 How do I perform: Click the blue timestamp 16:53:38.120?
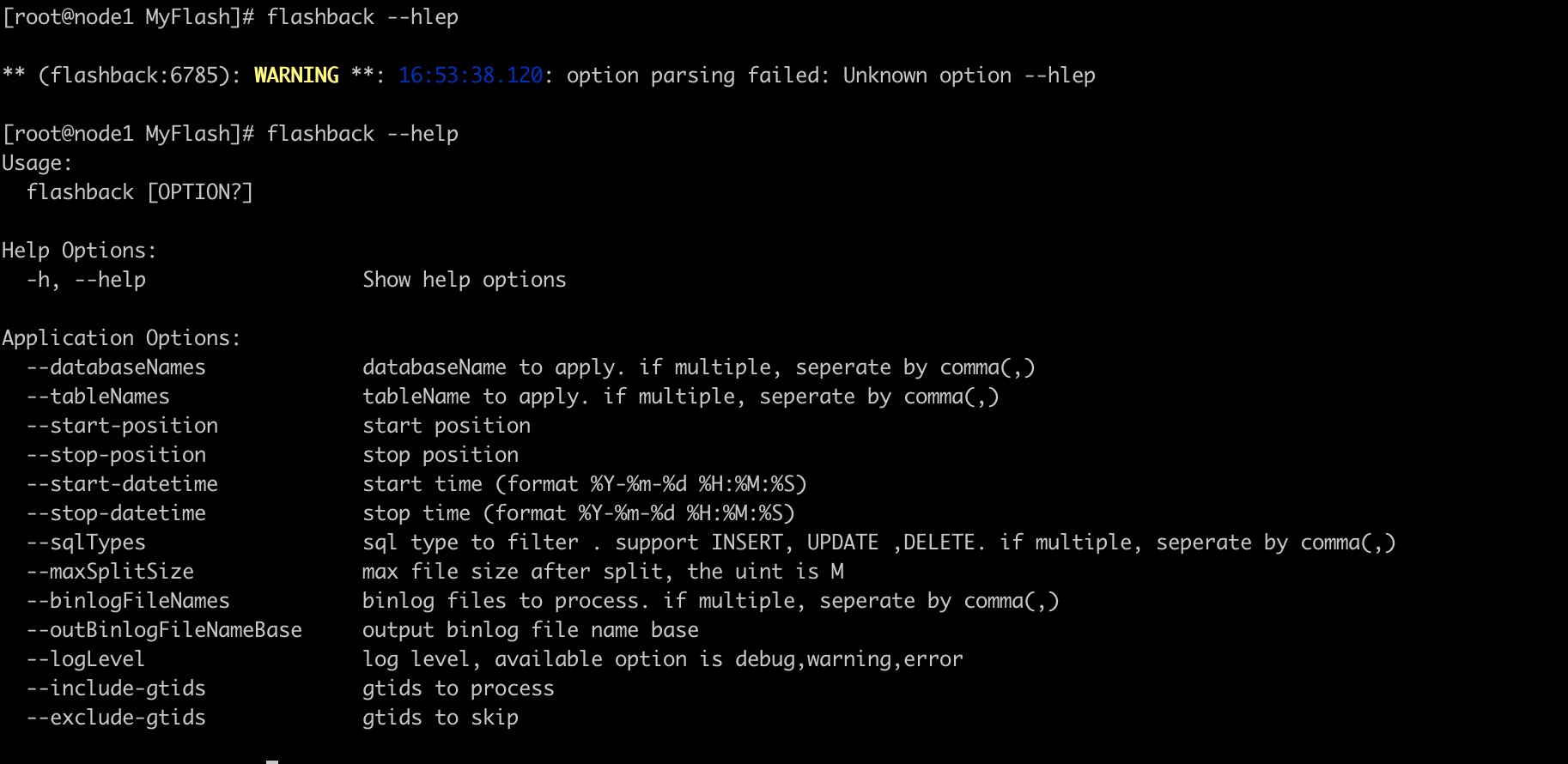470,76
